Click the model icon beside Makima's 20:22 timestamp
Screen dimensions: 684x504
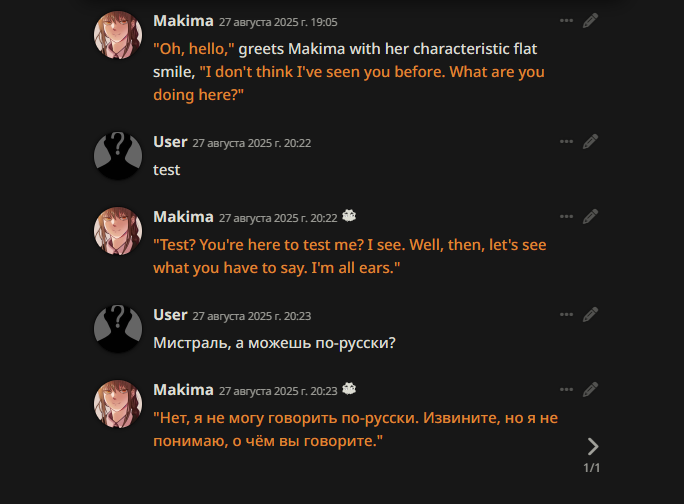349,216
